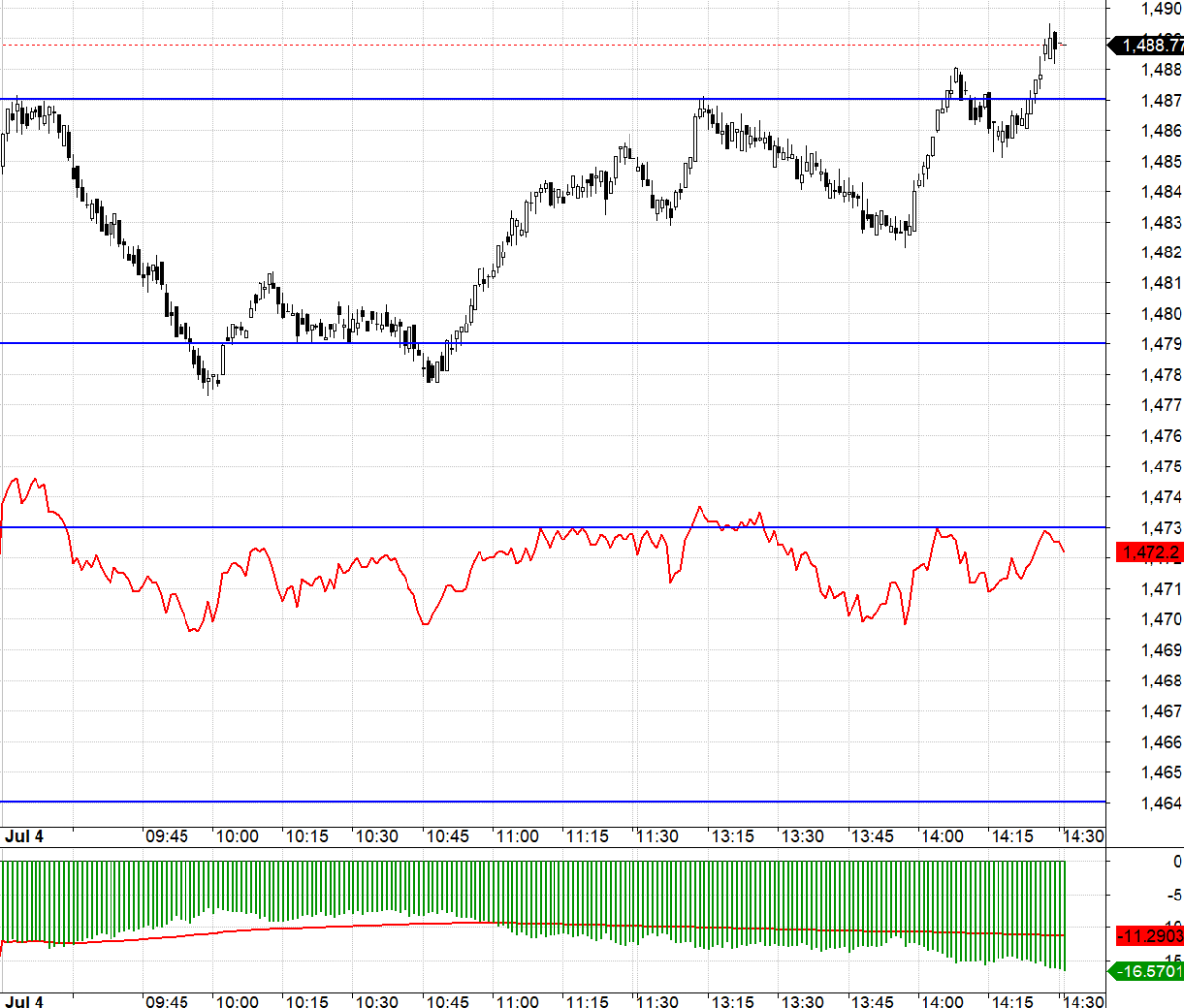This screenshot has width=1184, height=1008.
Task: Click the 13:15 marker on price chart time axis
Action: pos(732,836)
